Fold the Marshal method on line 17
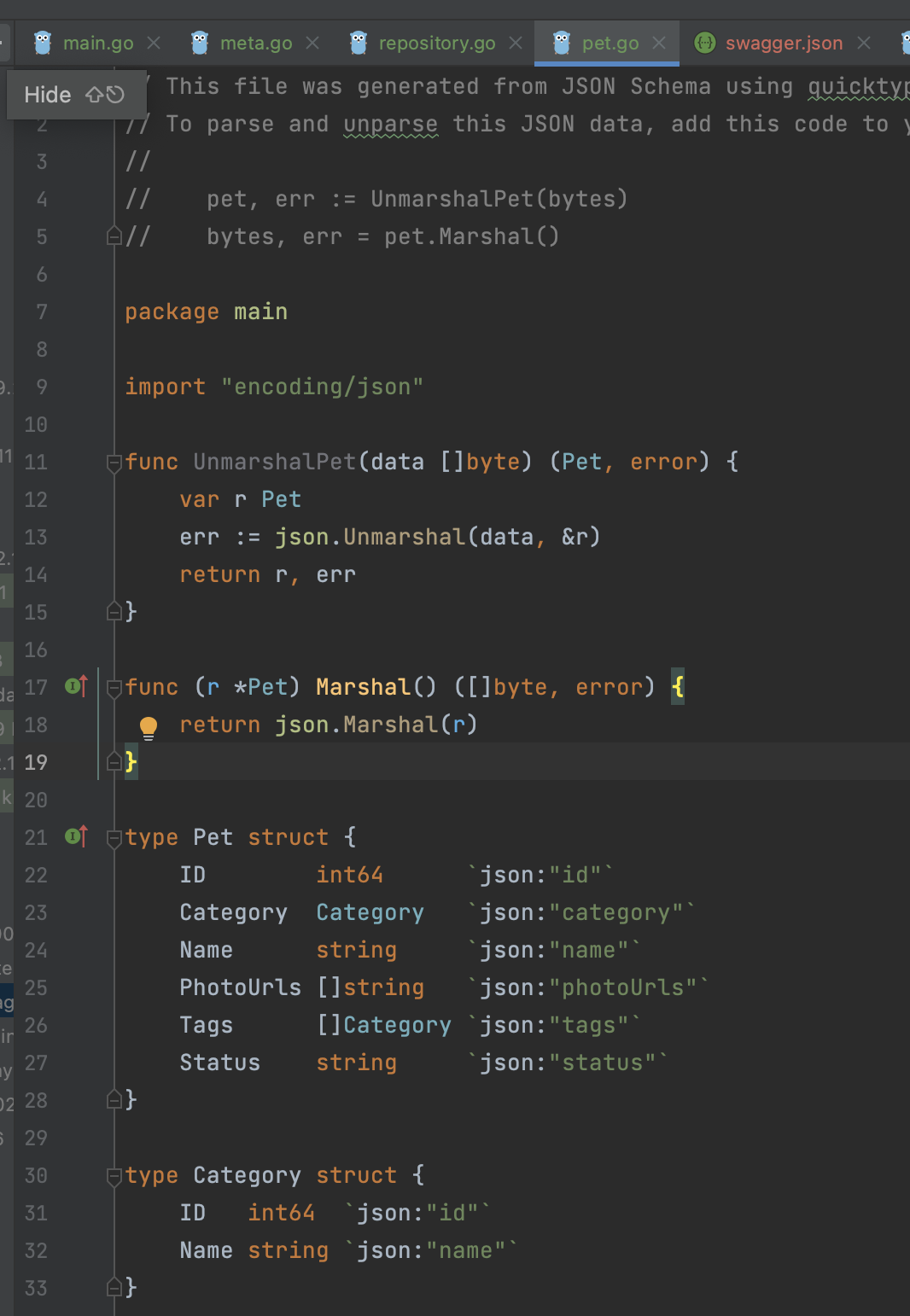910x1316 pixels. [114, 688]
